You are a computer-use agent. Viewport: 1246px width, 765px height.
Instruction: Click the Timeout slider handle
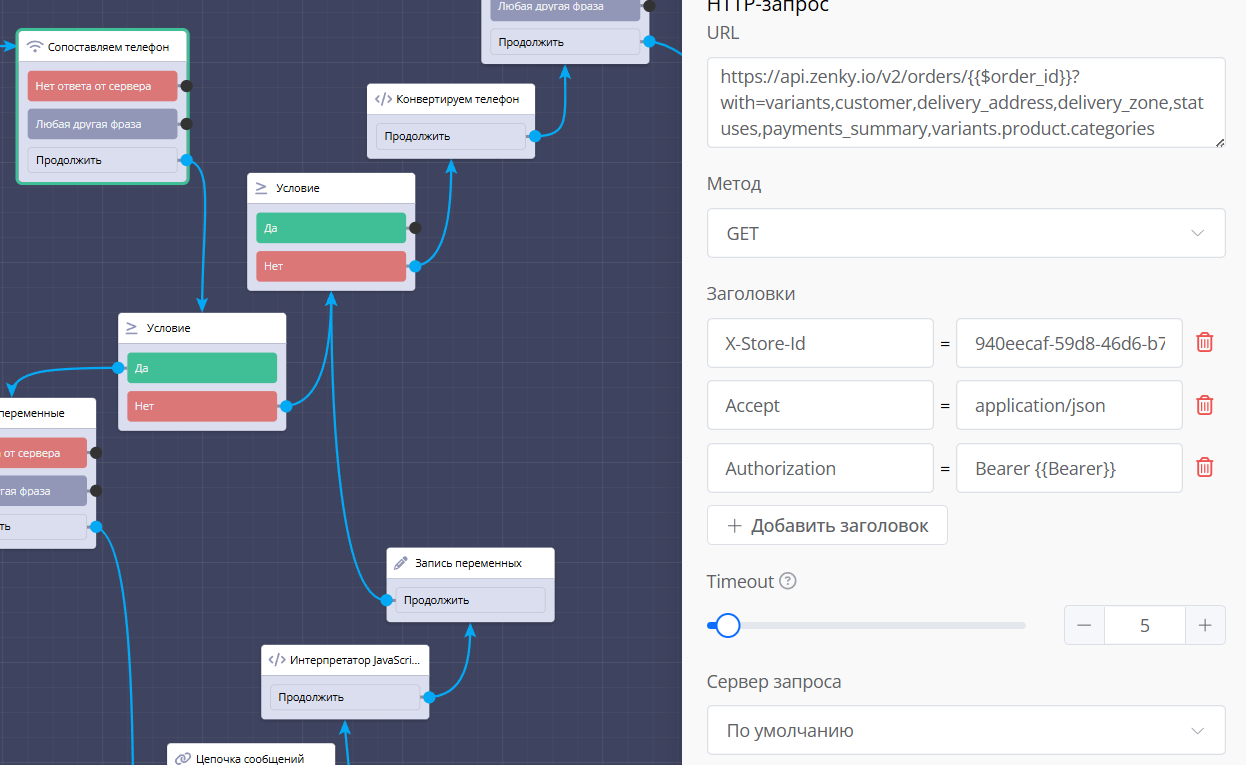(x=728, y=626)
